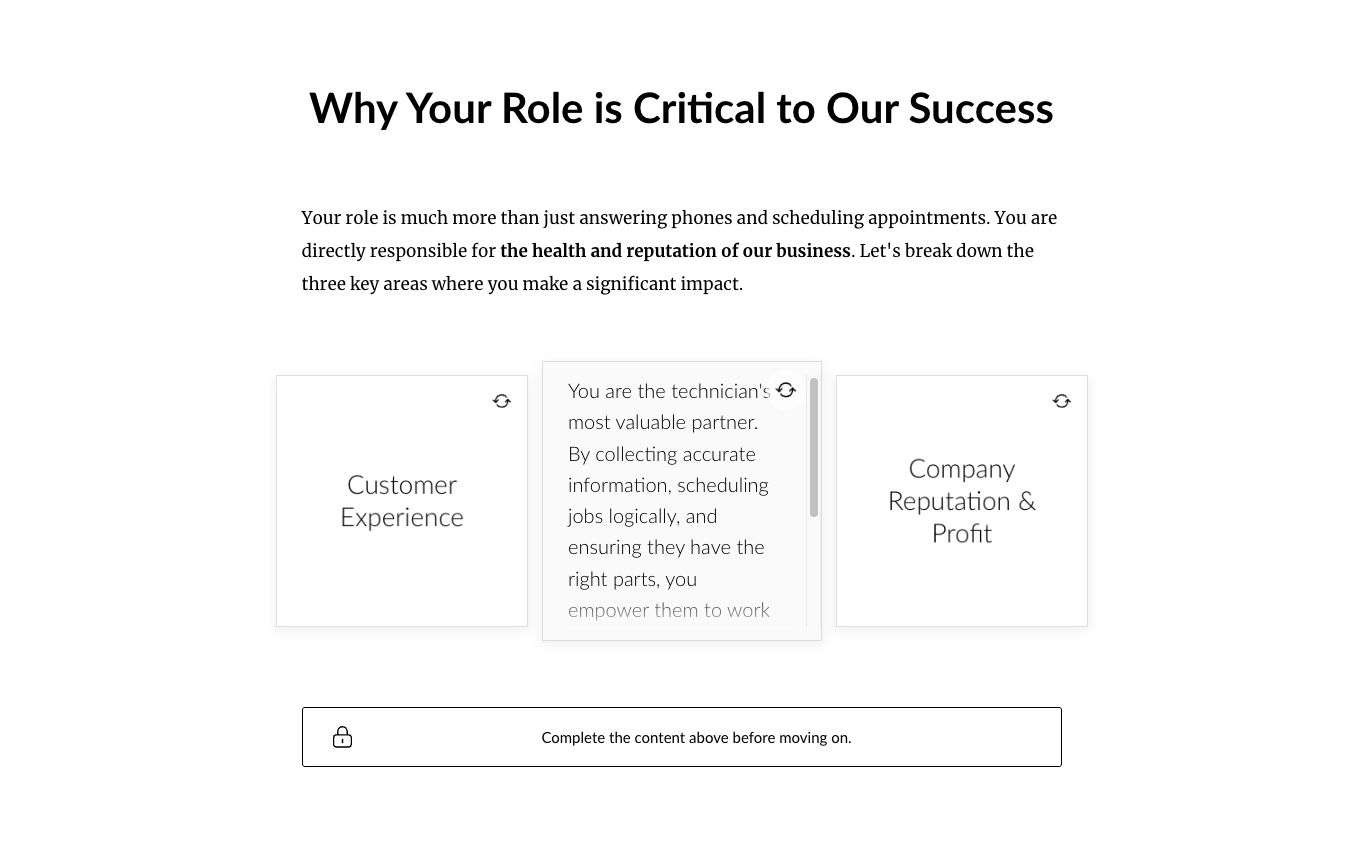Click the scrollbar thumb inside the flipped card
The image size is (1367, 854).
[814, 447]
